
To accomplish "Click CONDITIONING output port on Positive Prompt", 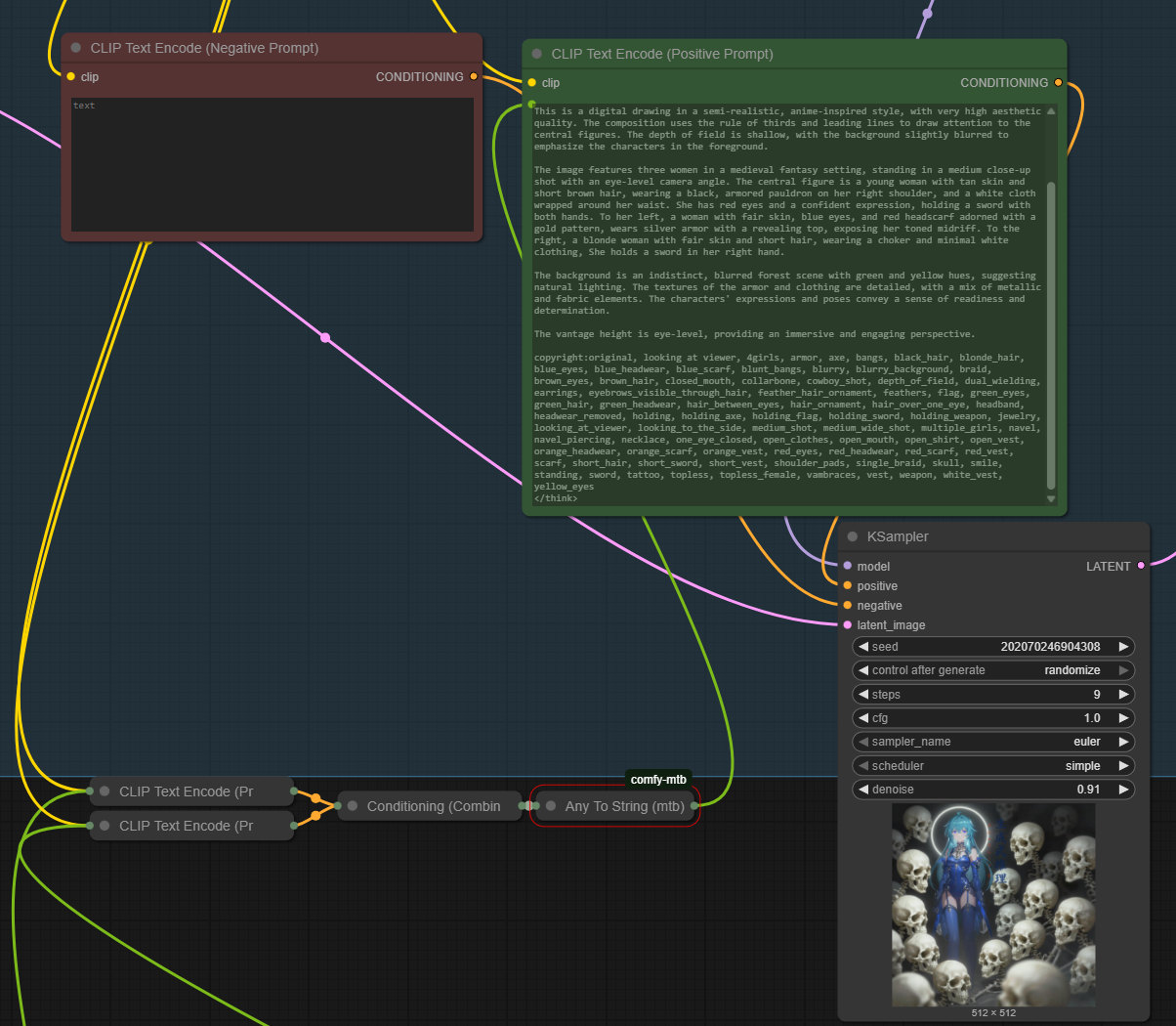I will (x=1058, y=82).
